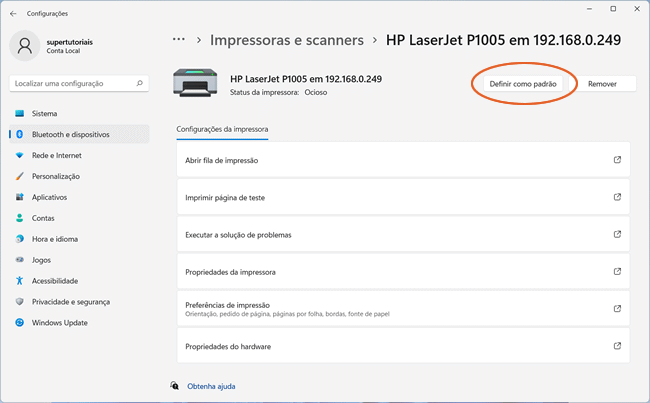Remove the printer with Remover button

[x=602, y=84]
